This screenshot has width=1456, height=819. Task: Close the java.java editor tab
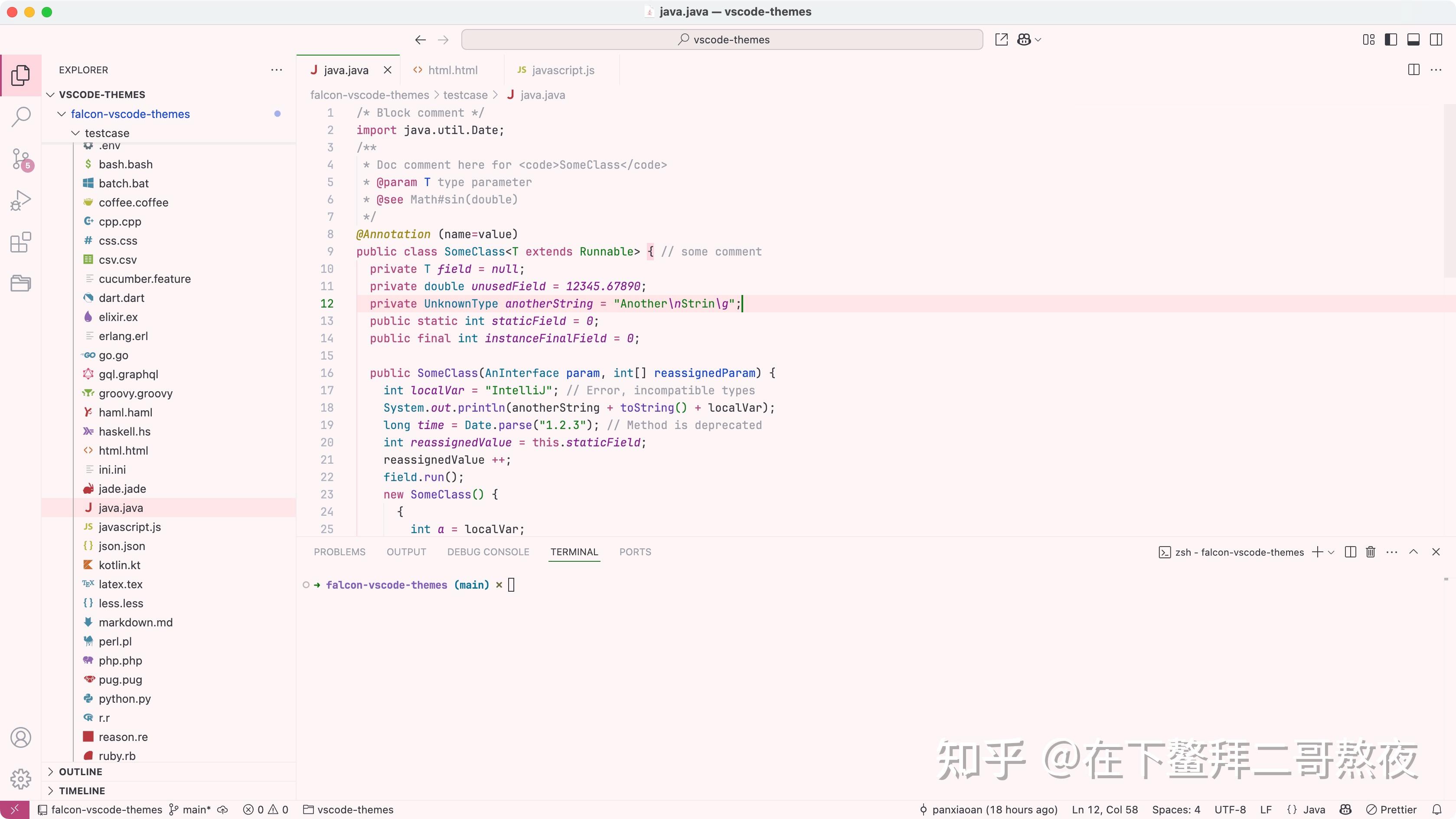[x=388, y=70]
